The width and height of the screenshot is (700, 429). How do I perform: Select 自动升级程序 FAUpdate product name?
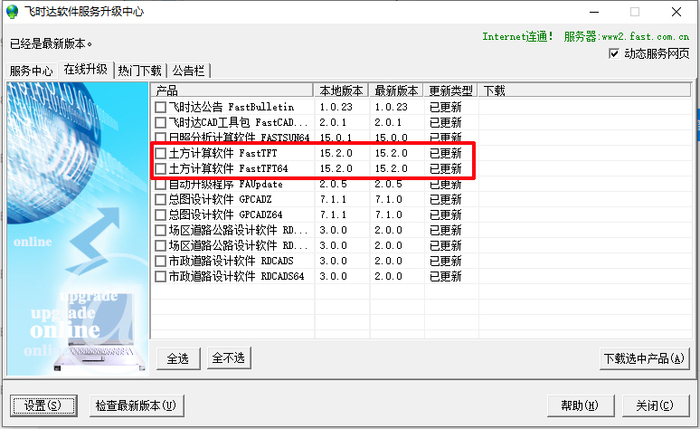pyautogui.click(x=225, y=184)
